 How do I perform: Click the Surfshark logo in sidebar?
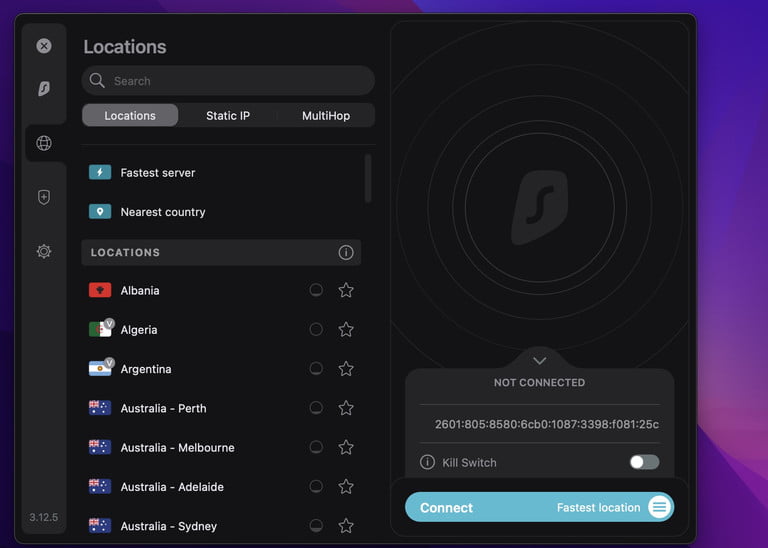point(44,89)
